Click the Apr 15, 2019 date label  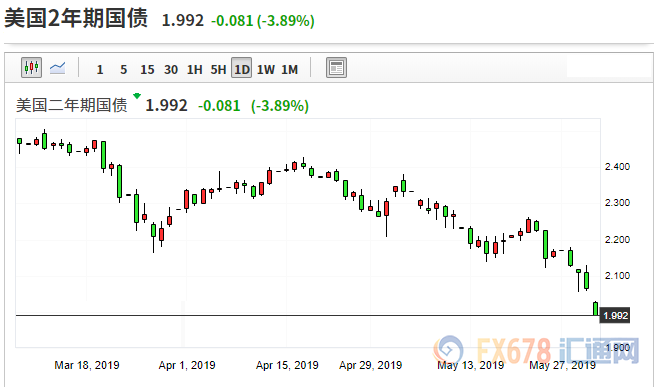(287, 365)
